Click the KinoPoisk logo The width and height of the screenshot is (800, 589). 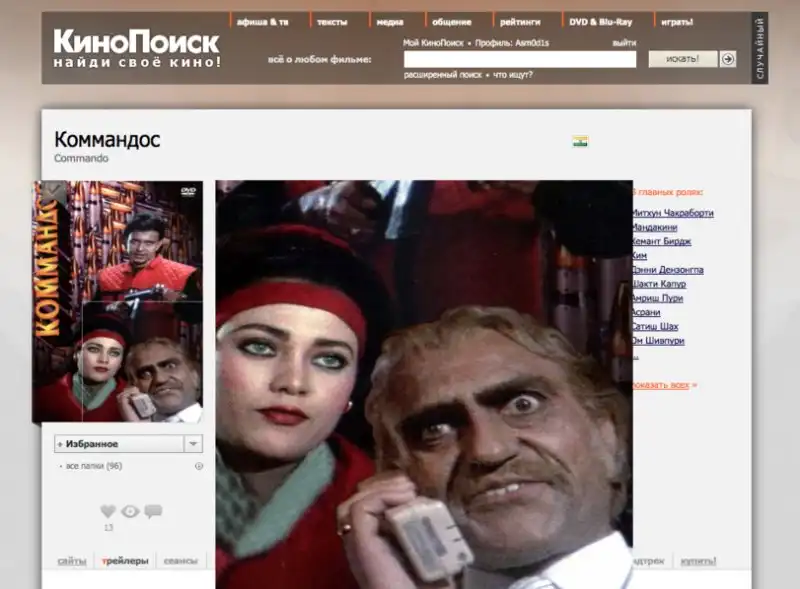pyautogui.click(x=136, y=48)
